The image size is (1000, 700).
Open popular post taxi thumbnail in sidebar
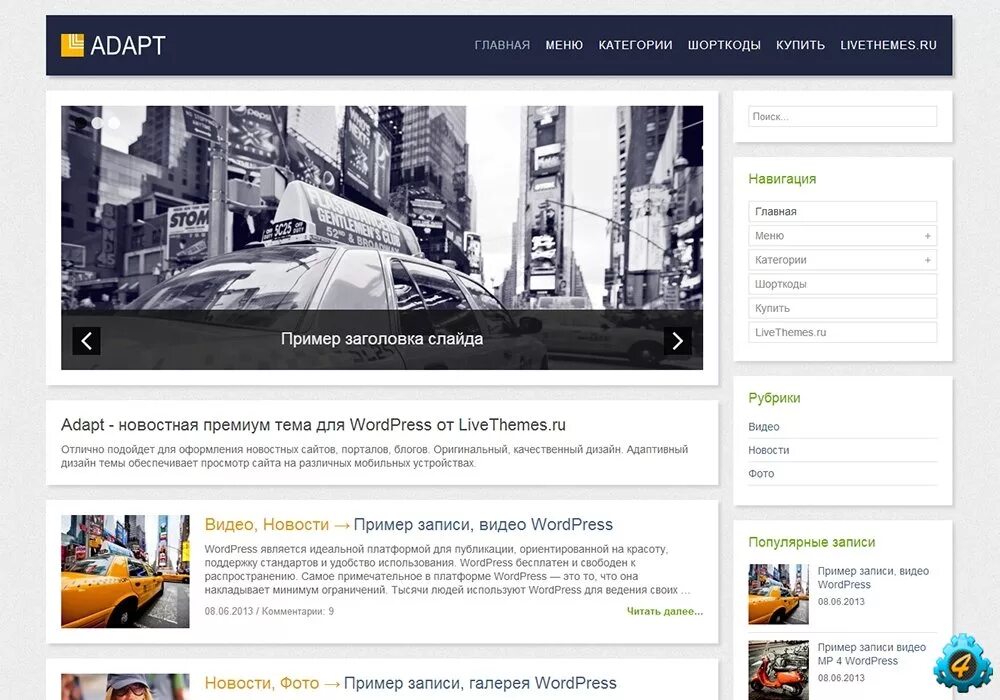(x=778, y=594)
